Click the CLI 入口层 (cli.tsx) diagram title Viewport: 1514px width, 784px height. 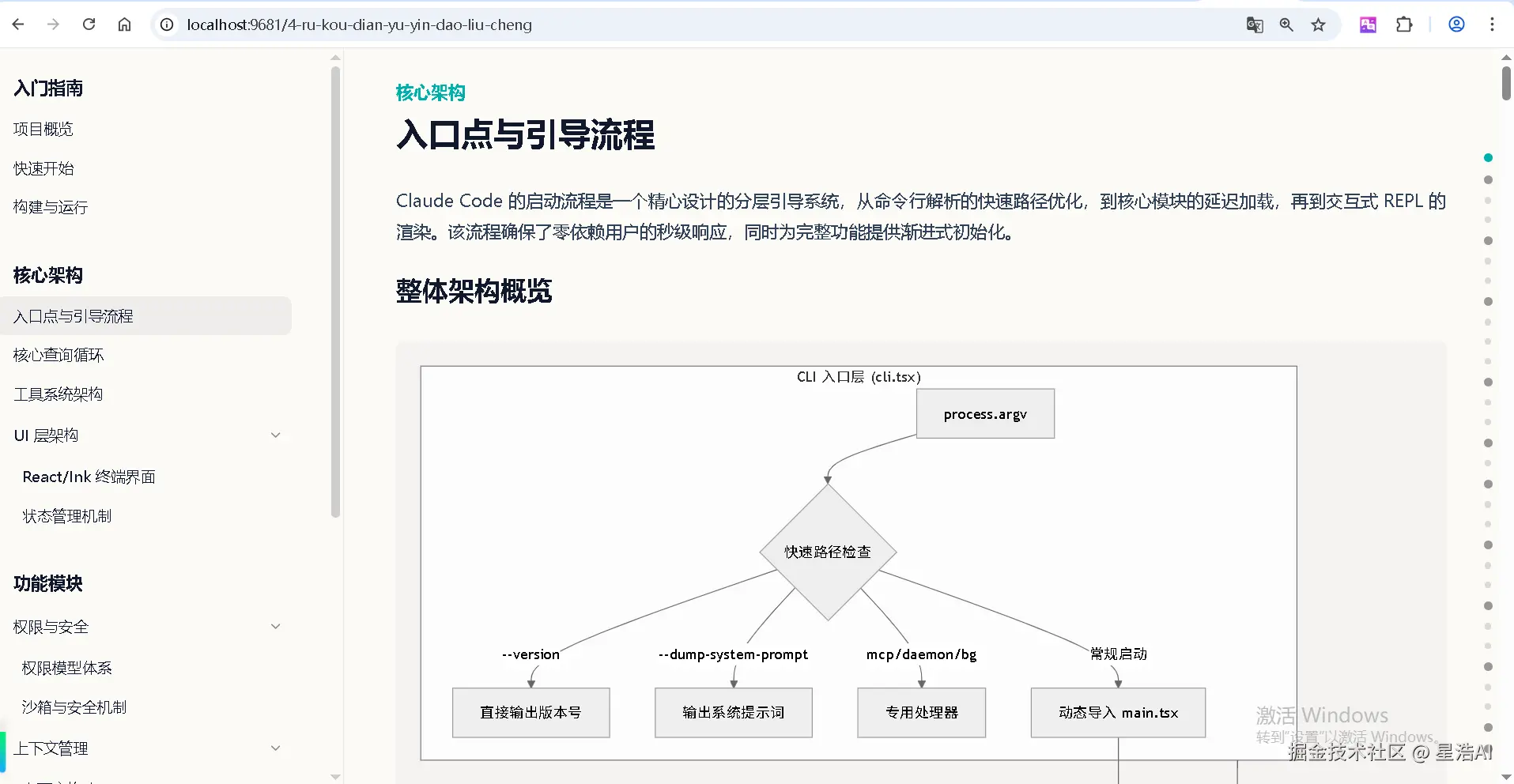[859, 377]
